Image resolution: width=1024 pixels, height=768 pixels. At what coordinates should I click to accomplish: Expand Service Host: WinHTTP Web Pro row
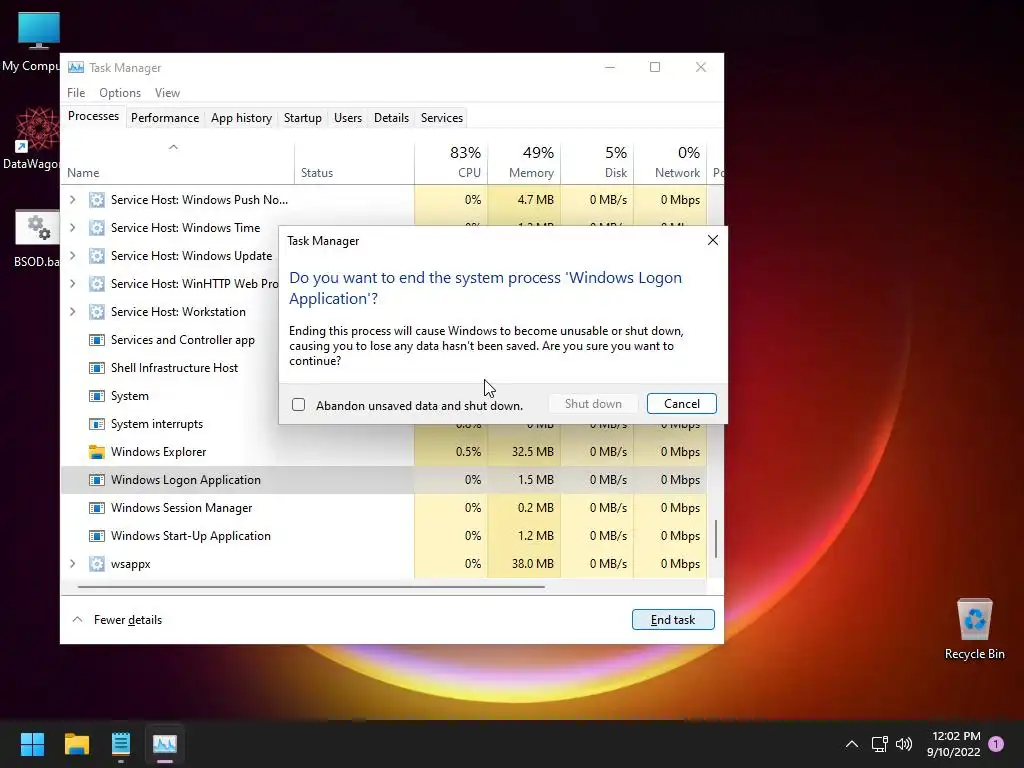[x=72, y=283]
